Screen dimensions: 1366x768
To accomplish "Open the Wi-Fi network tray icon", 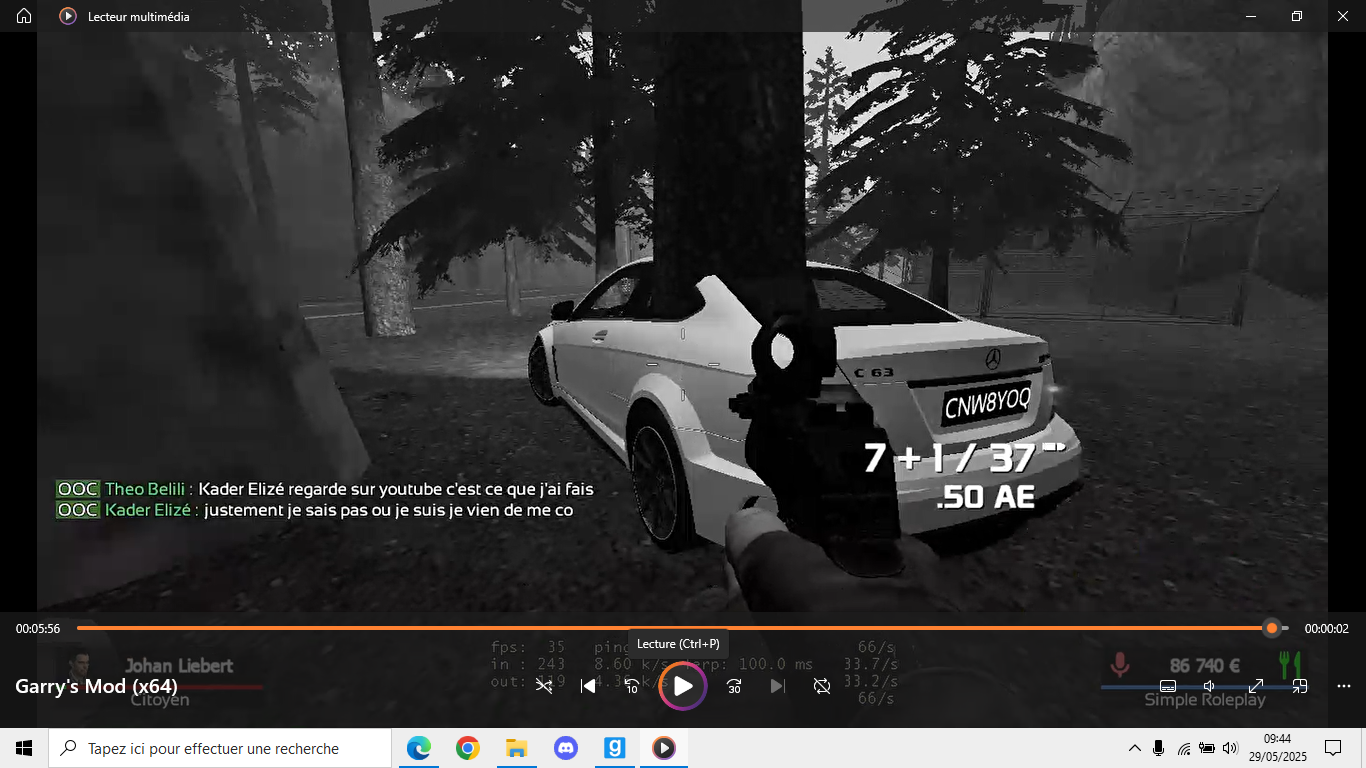I will point(1183,748).
